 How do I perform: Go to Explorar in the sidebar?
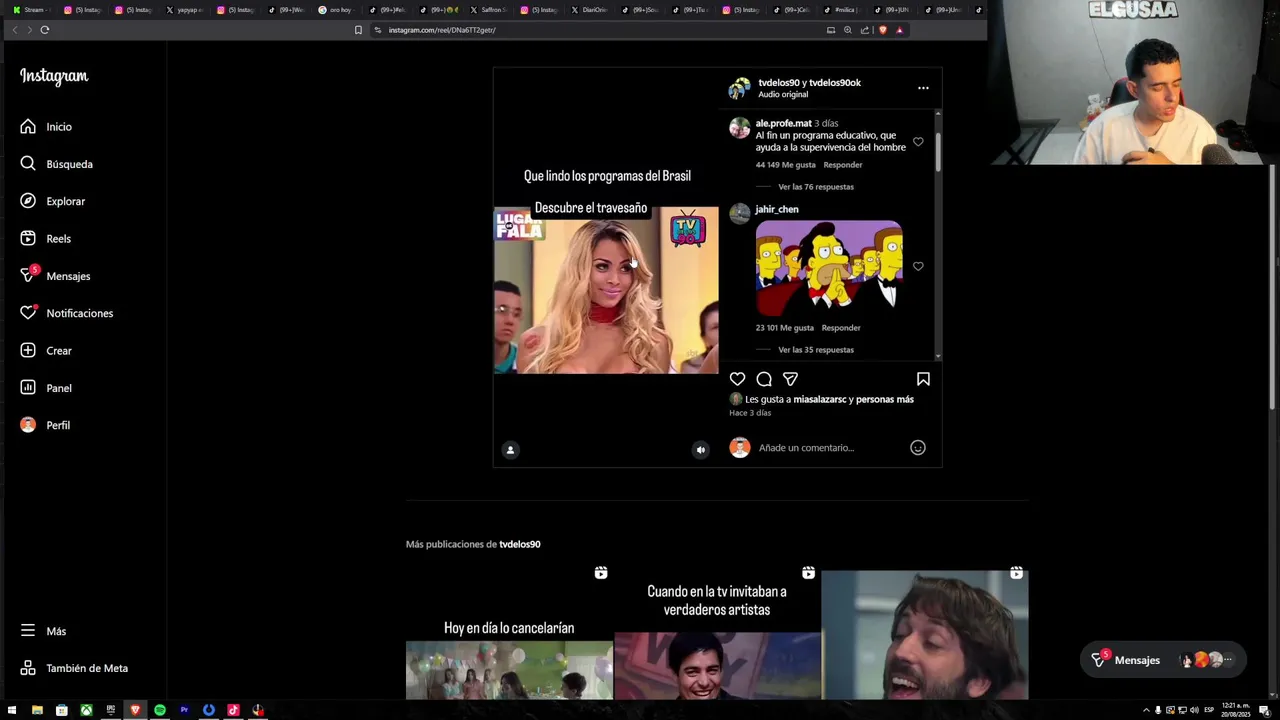coord(52,201)
